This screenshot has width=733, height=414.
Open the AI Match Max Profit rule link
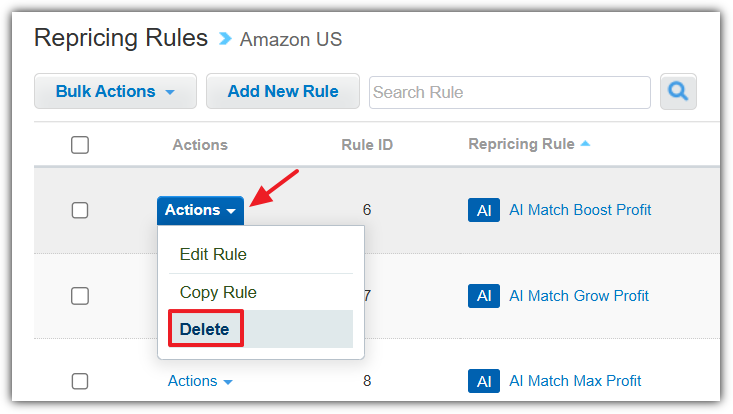point(575,381)
